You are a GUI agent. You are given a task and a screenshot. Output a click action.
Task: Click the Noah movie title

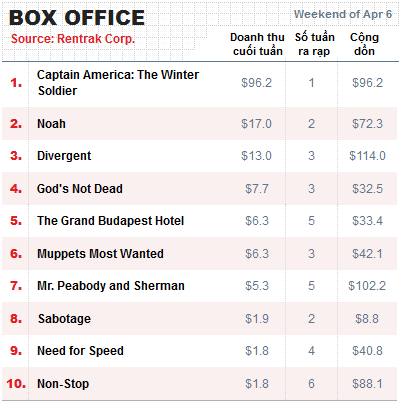pos(51,124)
